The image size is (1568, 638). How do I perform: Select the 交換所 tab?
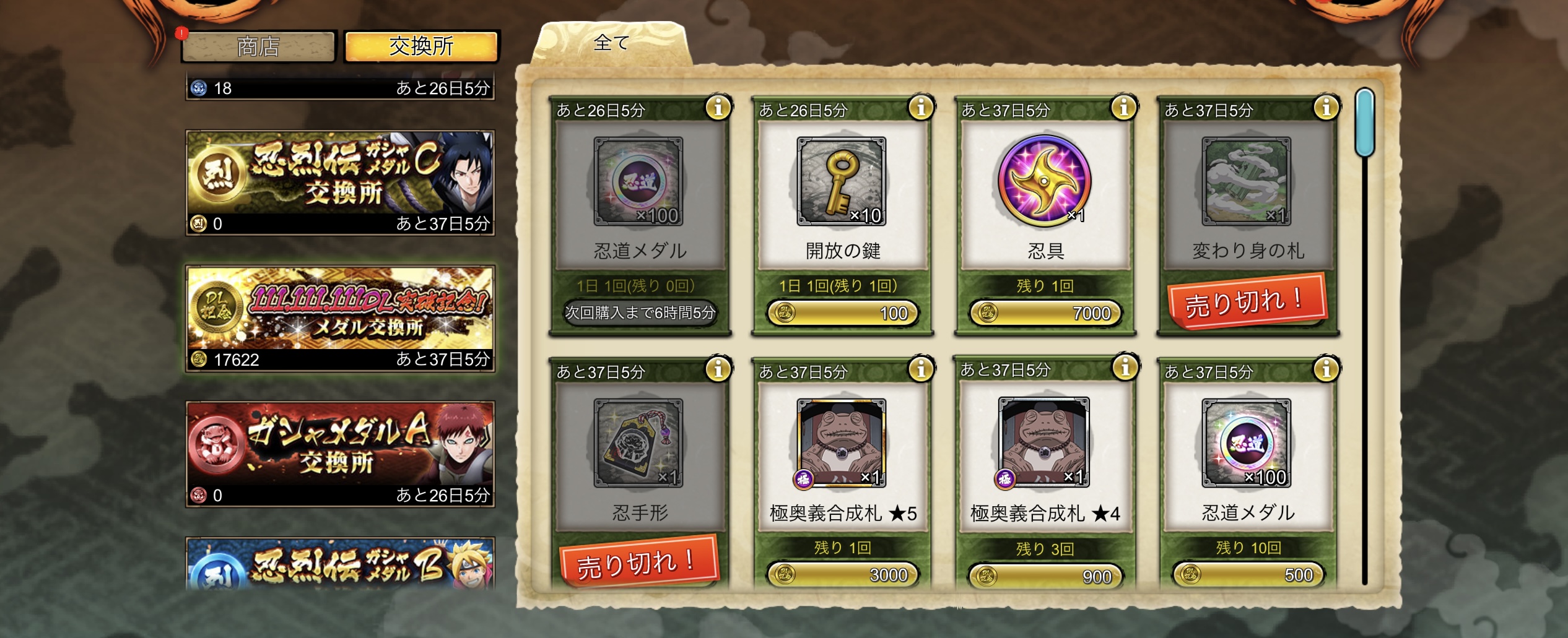(x=421, y=46)
